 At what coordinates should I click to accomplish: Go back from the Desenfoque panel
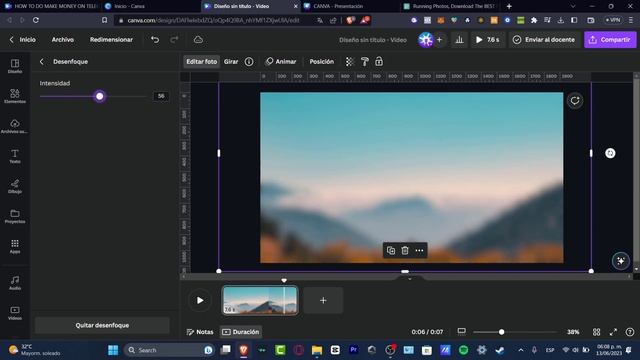pos(42,62)
